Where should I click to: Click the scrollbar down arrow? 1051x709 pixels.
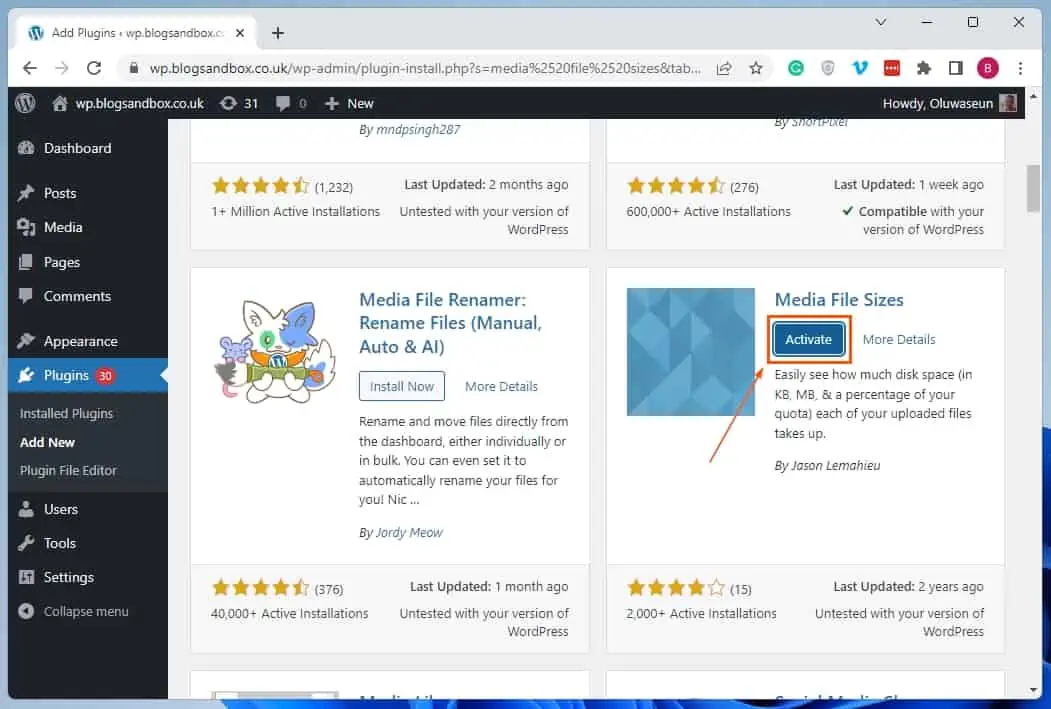tap(1033, 690)
